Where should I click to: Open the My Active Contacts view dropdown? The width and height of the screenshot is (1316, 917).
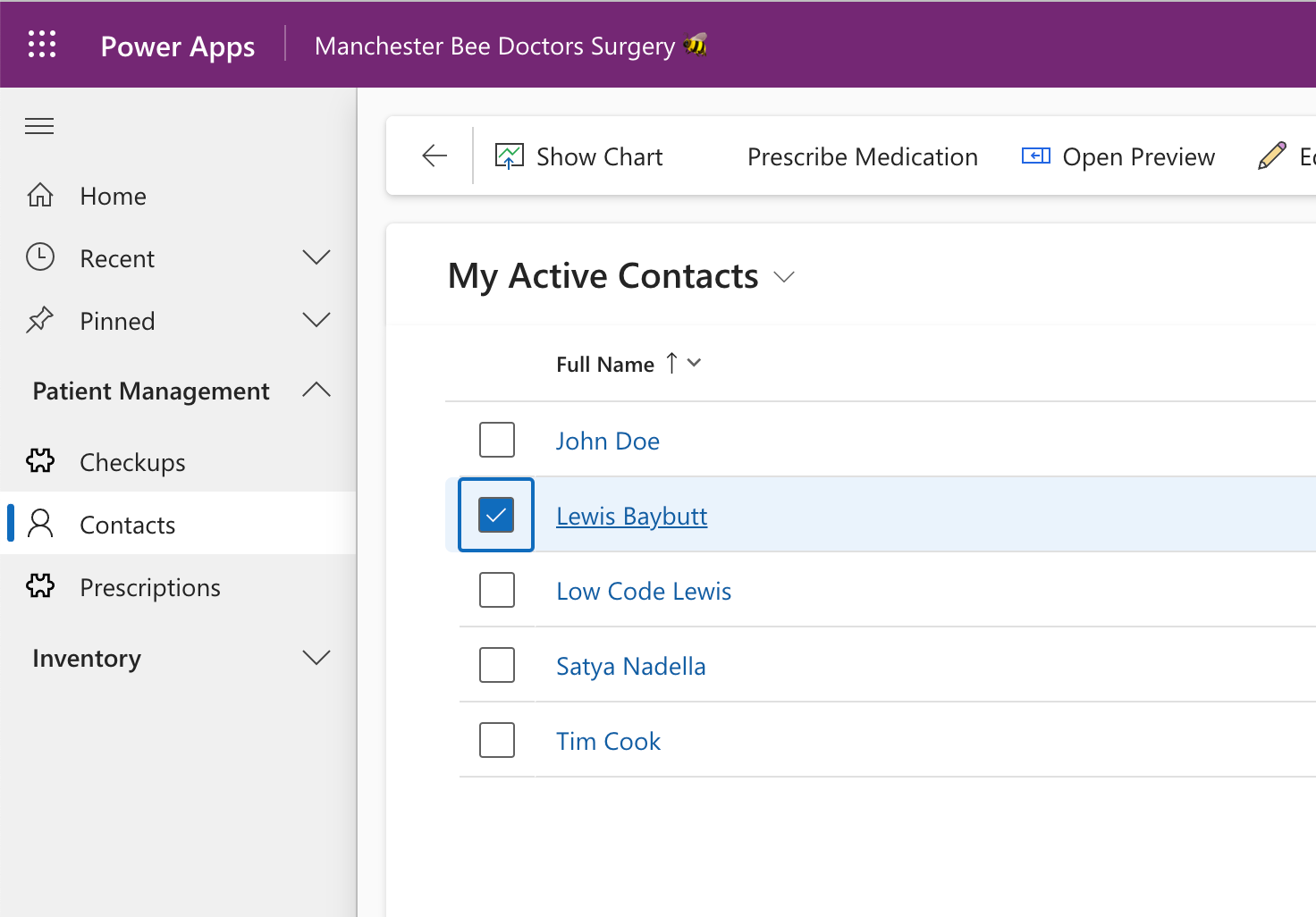point(784,277)
